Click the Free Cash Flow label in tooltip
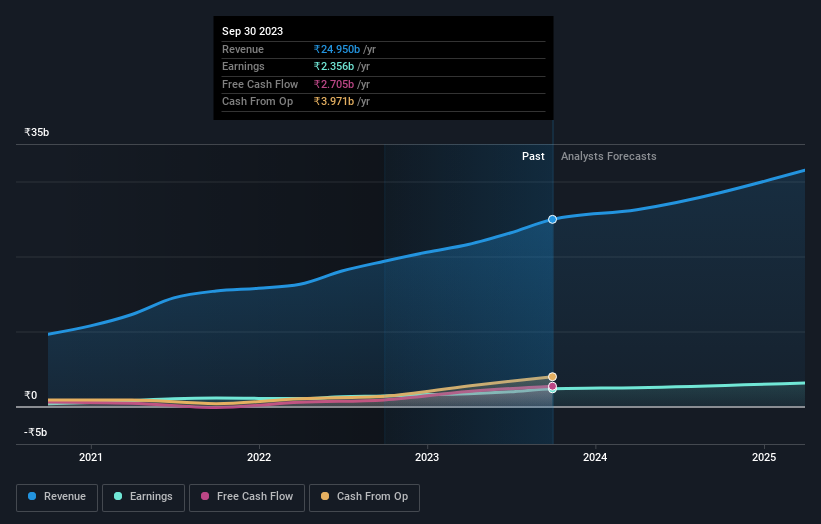The height and width of the screenshot is (524, 821). click(x=260, y=84)
